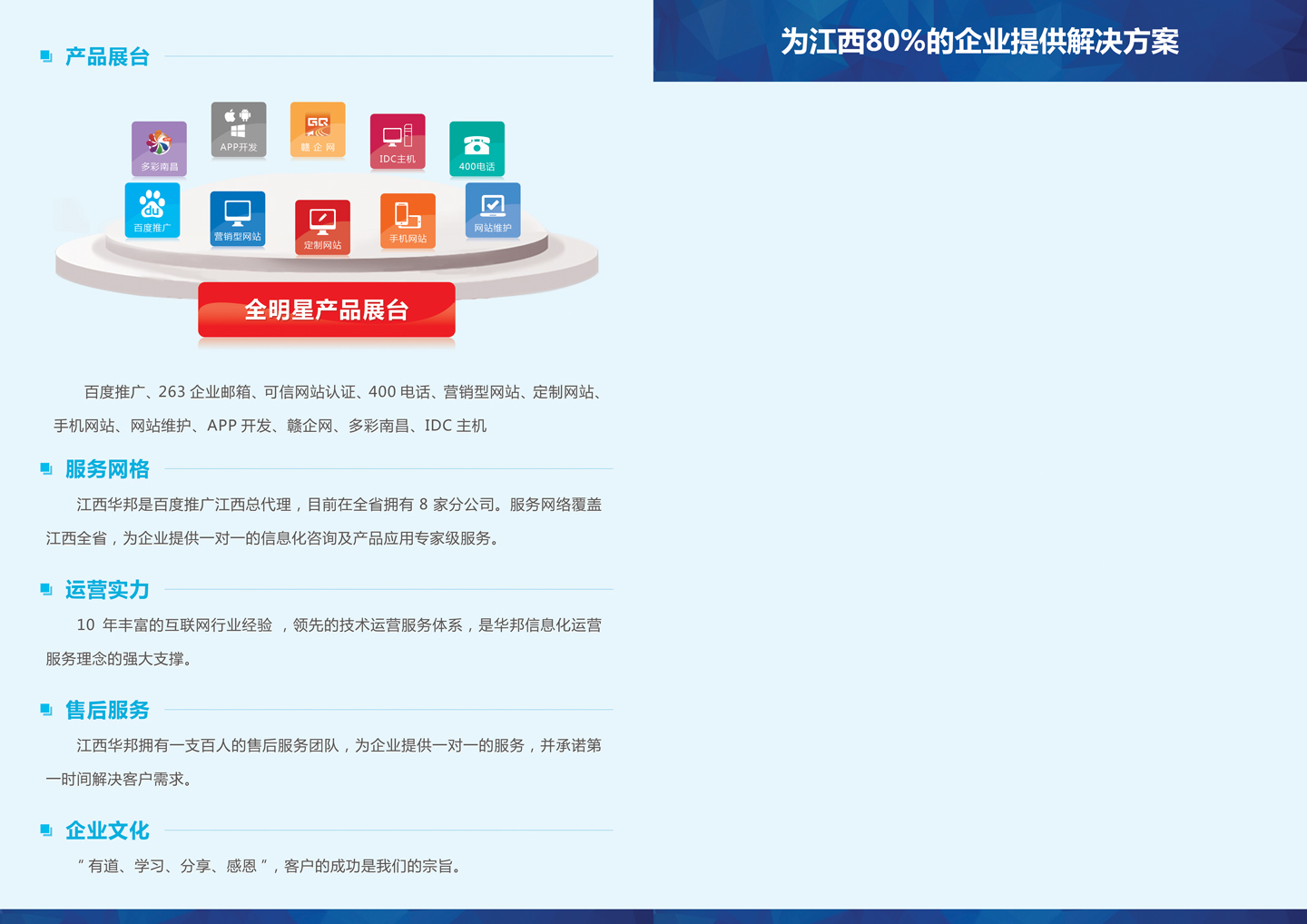Click the 多彩南昌 purple icon
Viewport: 1307px width, 924px height.
159,148
